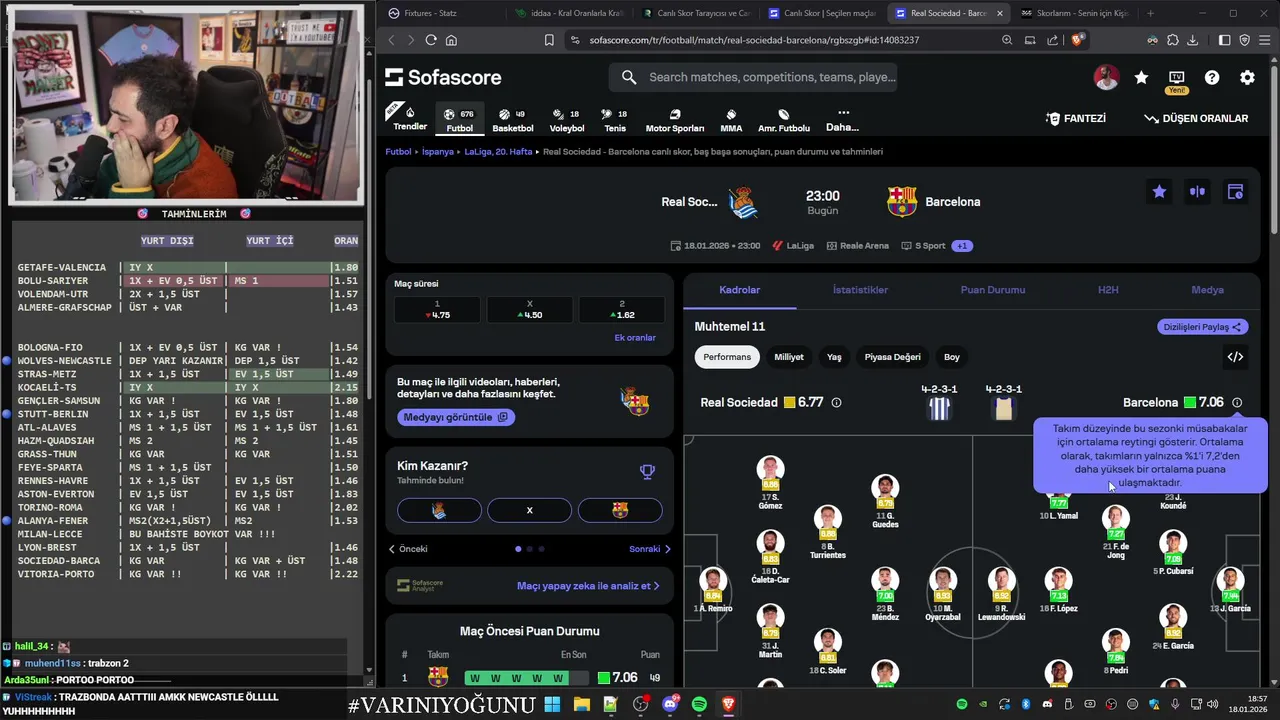Select Milliyet lineup view

[789, 357]
